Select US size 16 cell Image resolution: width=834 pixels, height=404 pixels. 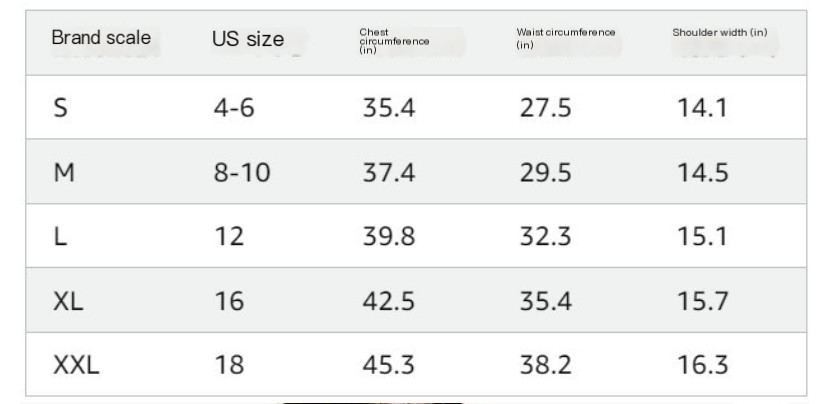tap(229, 301)
